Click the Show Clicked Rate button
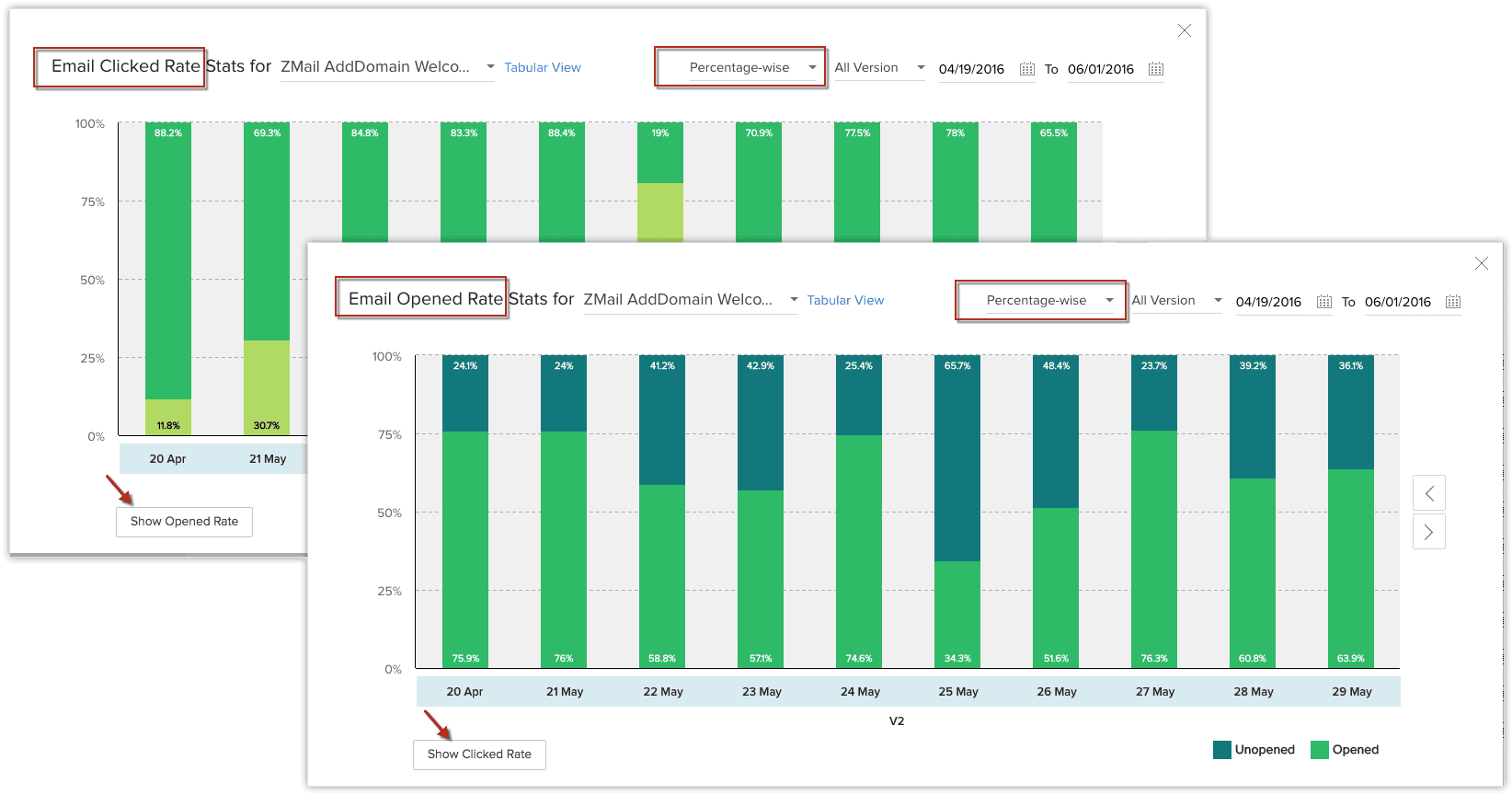Image resolution: width=1512 pixels, height=795 pixels. (x=479, y=755)
